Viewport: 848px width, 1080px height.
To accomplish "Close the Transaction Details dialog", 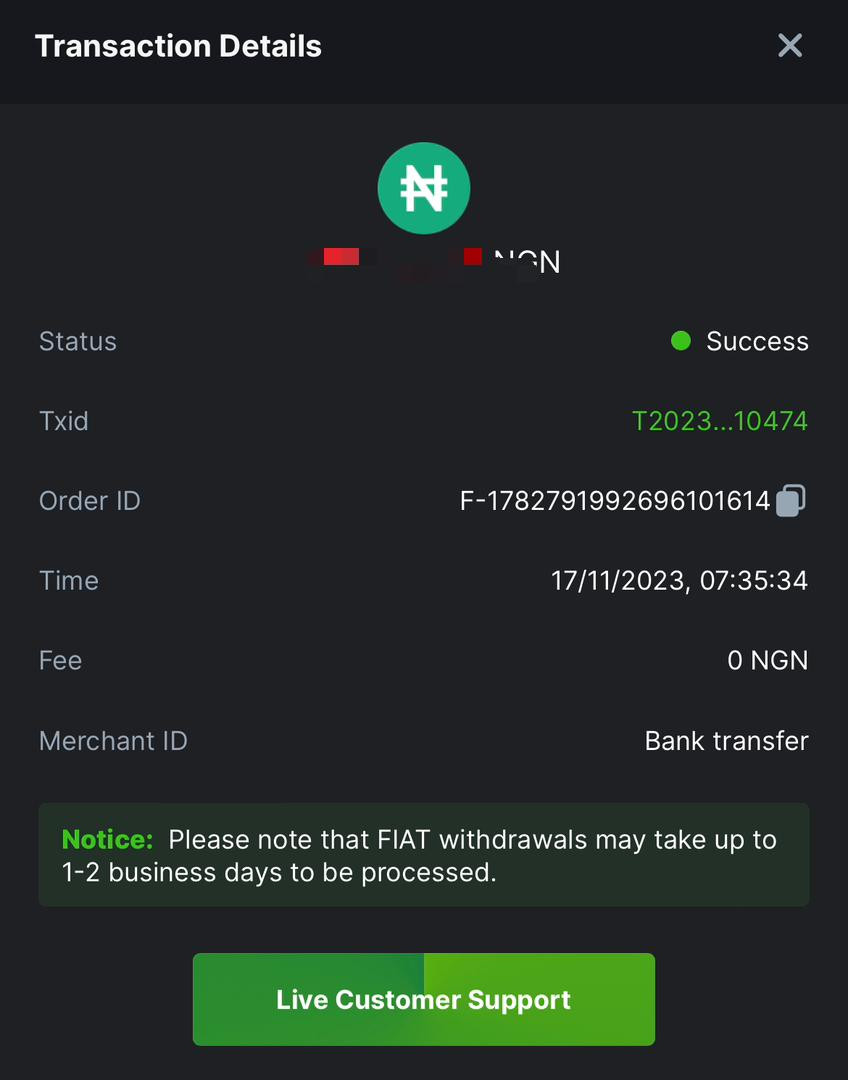I will coord(789,46).
